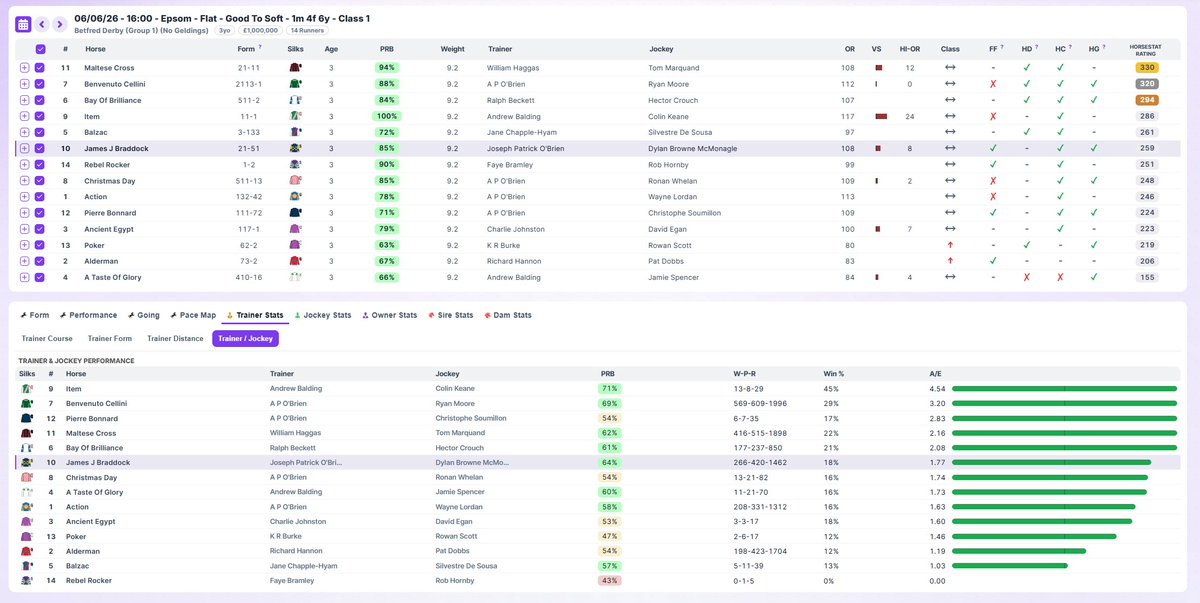Click Christmas Day pink silks in the runners table

(x=295, y=181)
